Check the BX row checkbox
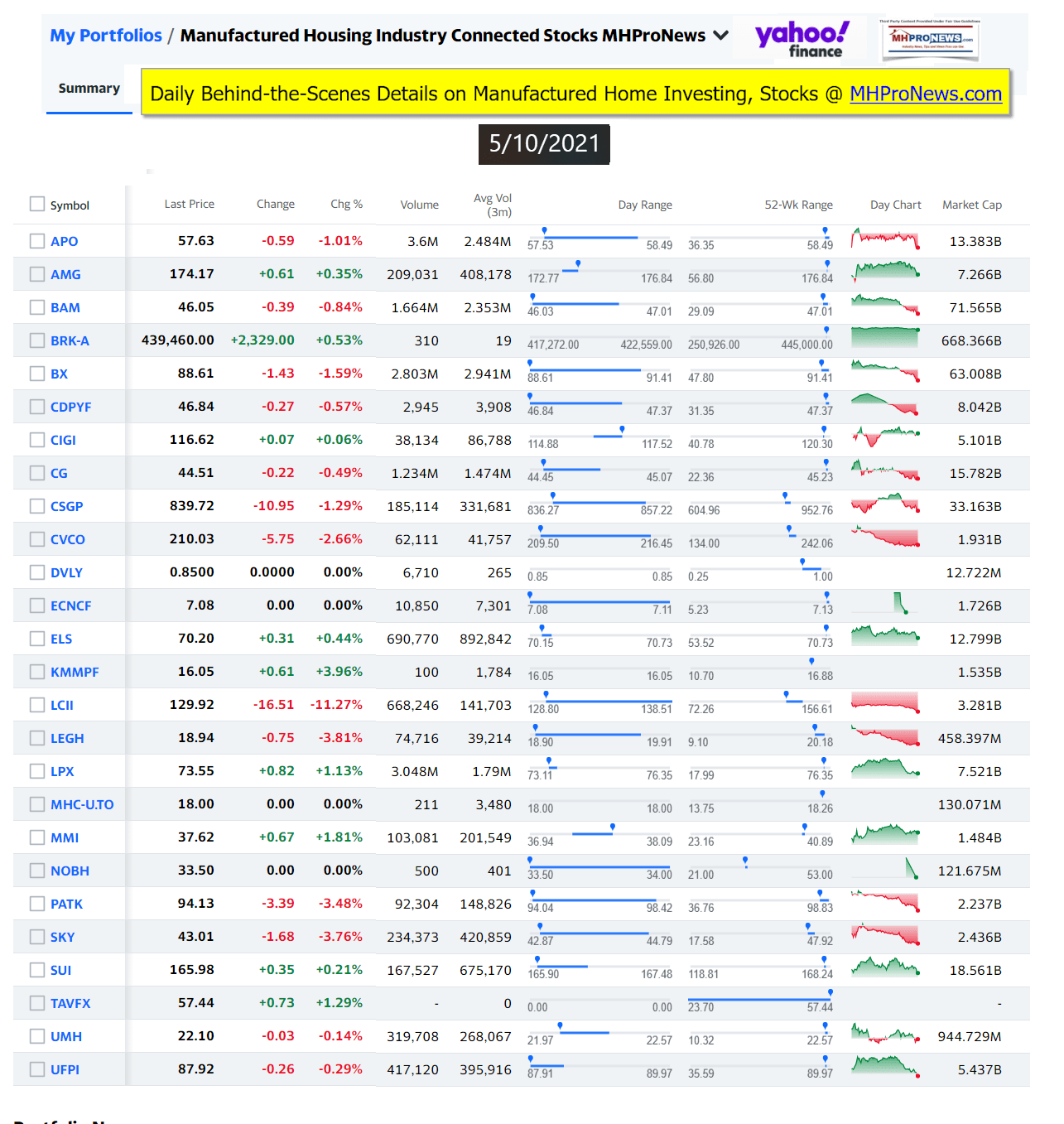 [x=36, y=374]
